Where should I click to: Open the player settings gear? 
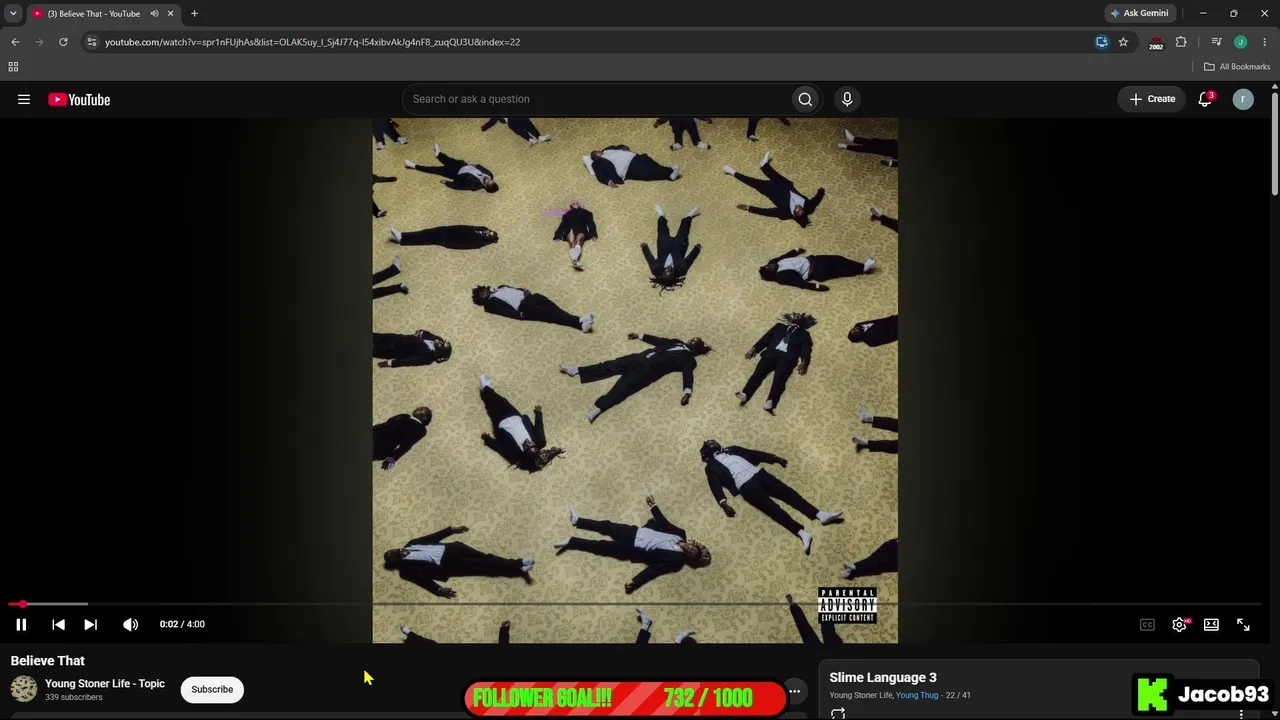(1180, 624)
